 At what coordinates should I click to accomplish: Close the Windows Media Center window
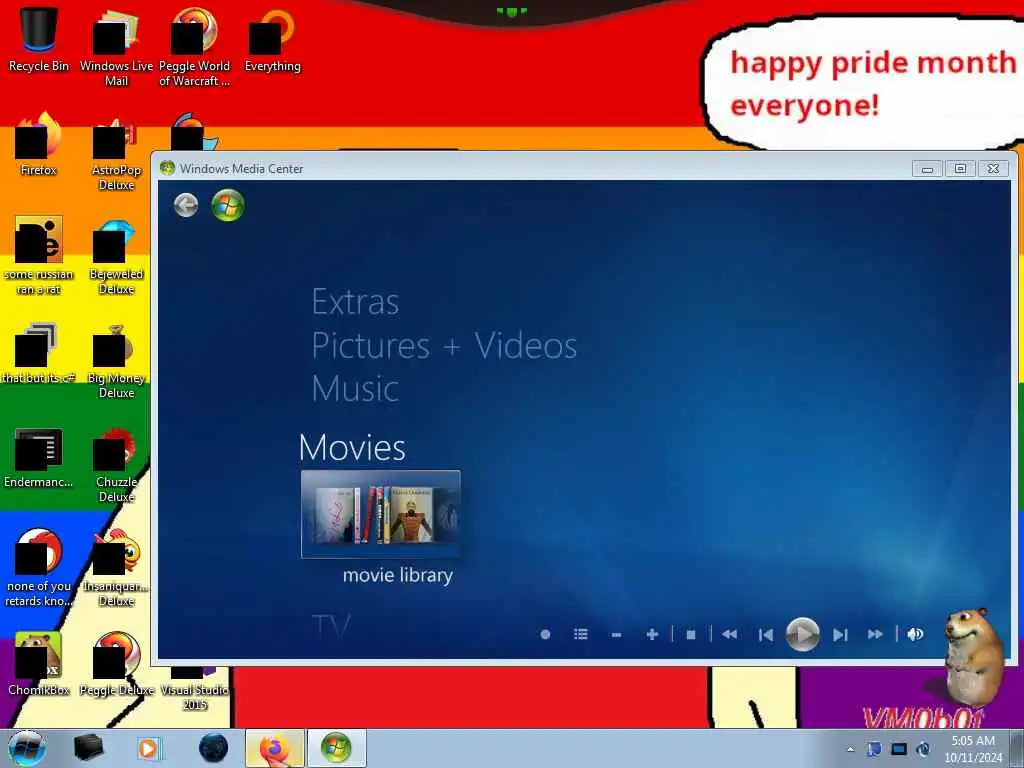(993, 169)
